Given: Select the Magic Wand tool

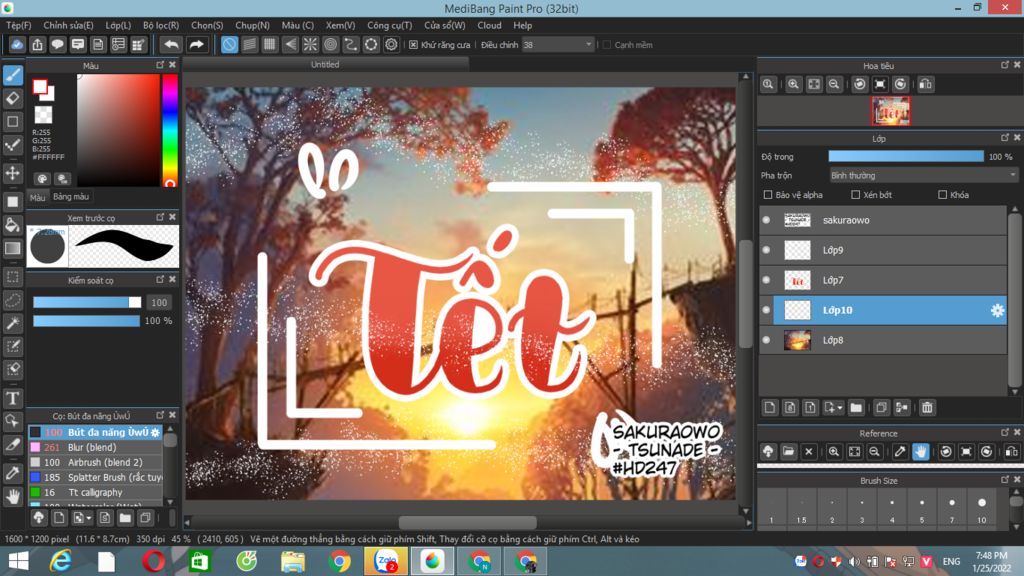Looking at the screenshot, I should 13,323.
